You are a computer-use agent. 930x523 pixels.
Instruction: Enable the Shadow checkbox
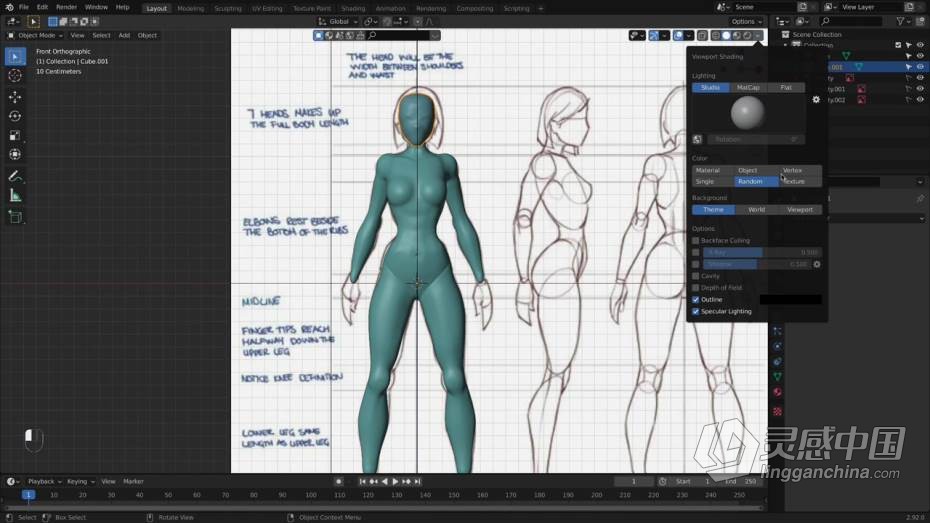(696, 264)
